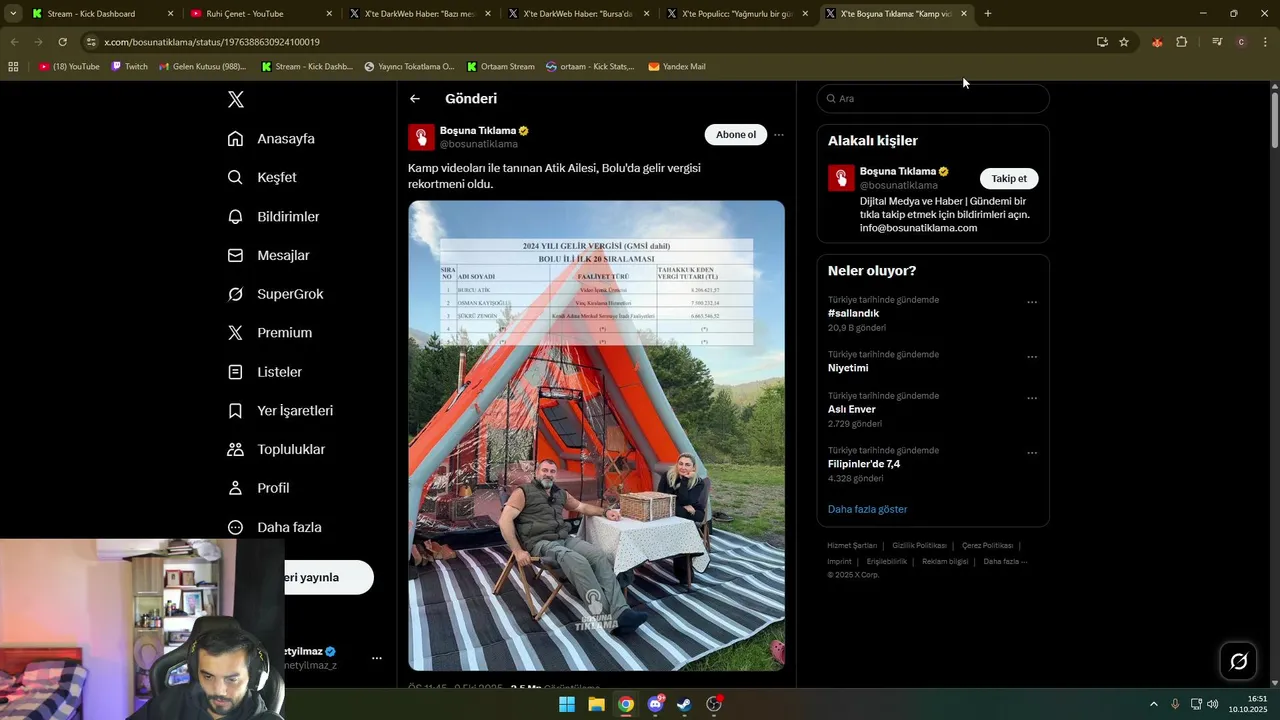The image size is (1280, 720).
Task: Open Aslı Enver trending topic
Action: coord(851,409)
